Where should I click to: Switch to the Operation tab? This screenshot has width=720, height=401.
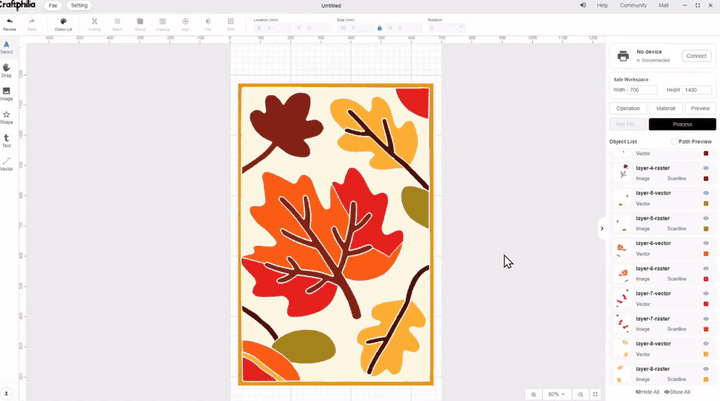click(x=628, y=108)
